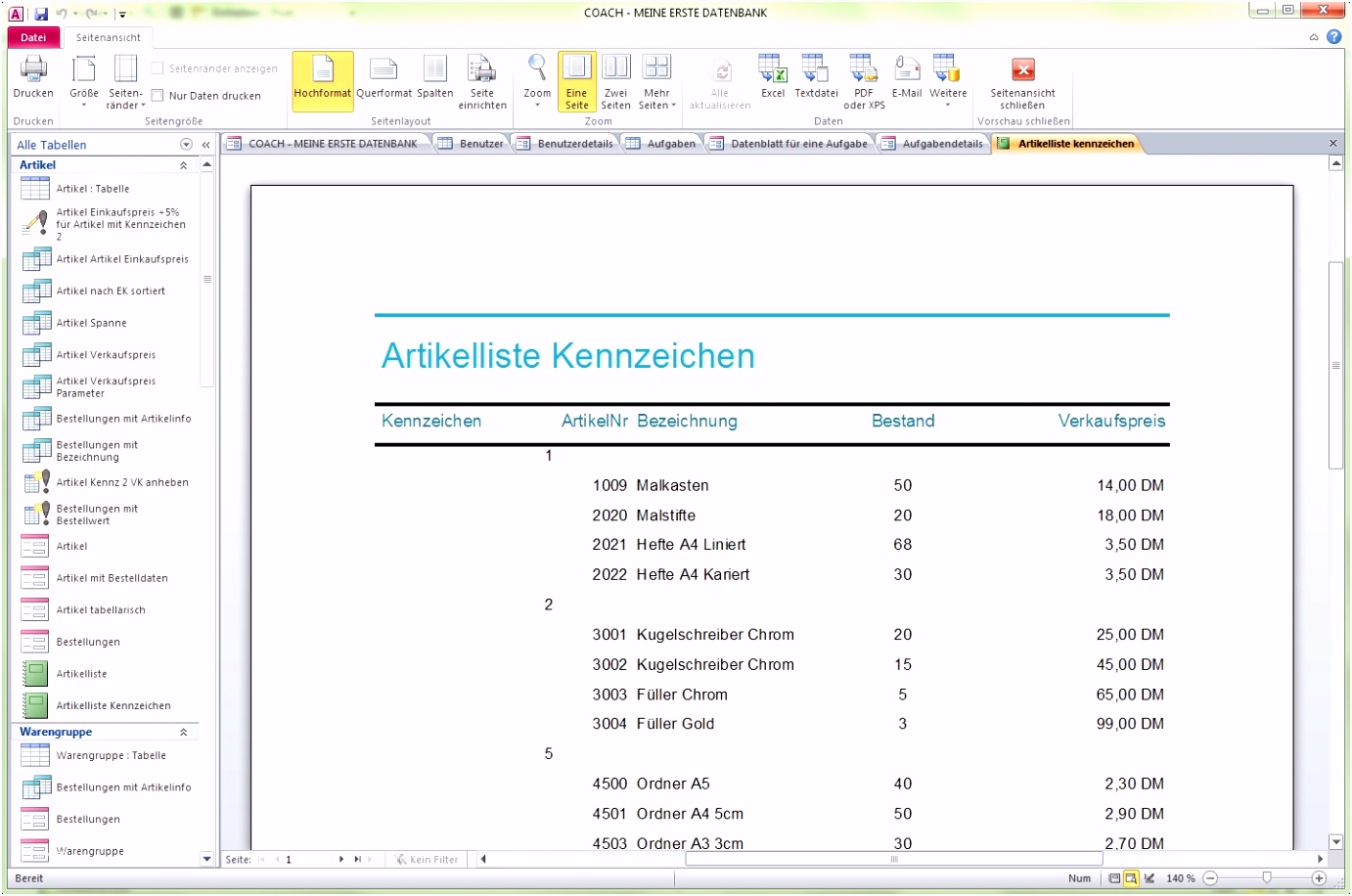1352x896 pixels.
Task: Select query Artikel Artikel Einkaufspreis
Action: point(108,259)
